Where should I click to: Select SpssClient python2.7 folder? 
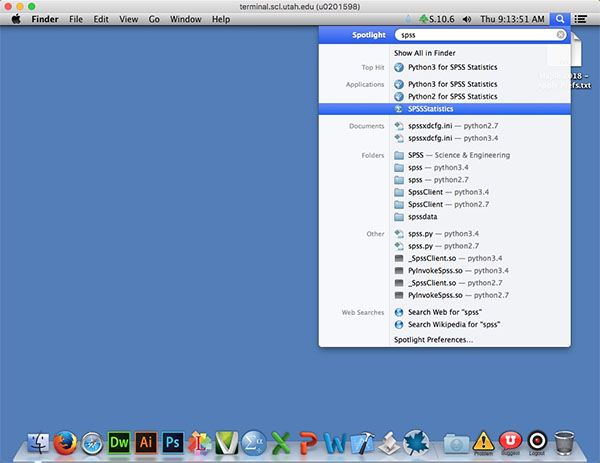point(444,204)
